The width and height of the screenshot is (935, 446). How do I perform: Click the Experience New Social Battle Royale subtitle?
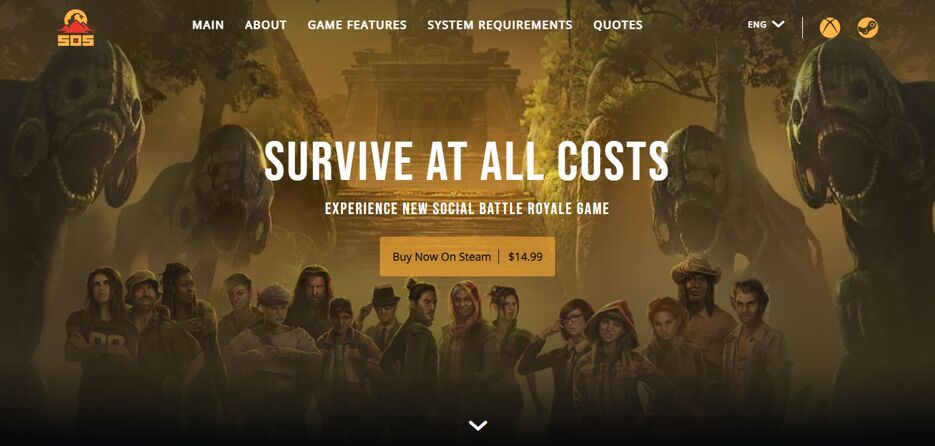click(x=467, y=209)
